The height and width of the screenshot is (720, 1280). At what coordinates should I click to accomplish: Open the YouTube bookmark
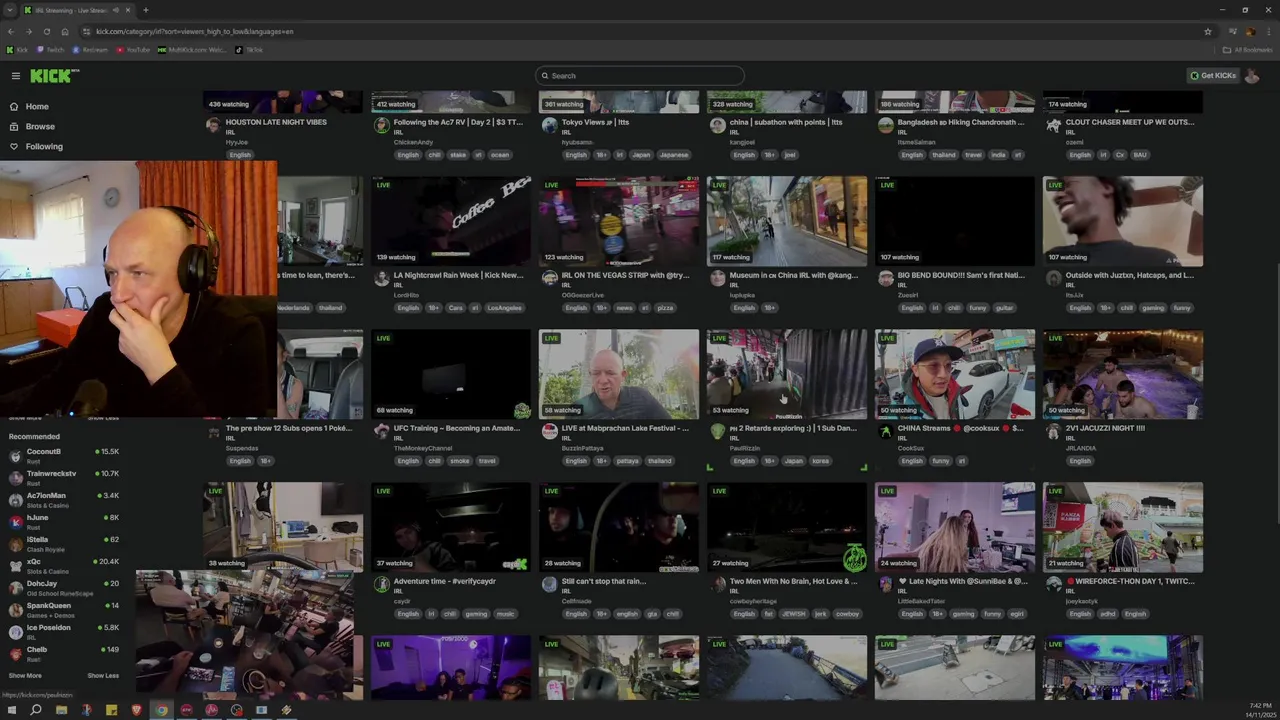[x=133, y=50]
